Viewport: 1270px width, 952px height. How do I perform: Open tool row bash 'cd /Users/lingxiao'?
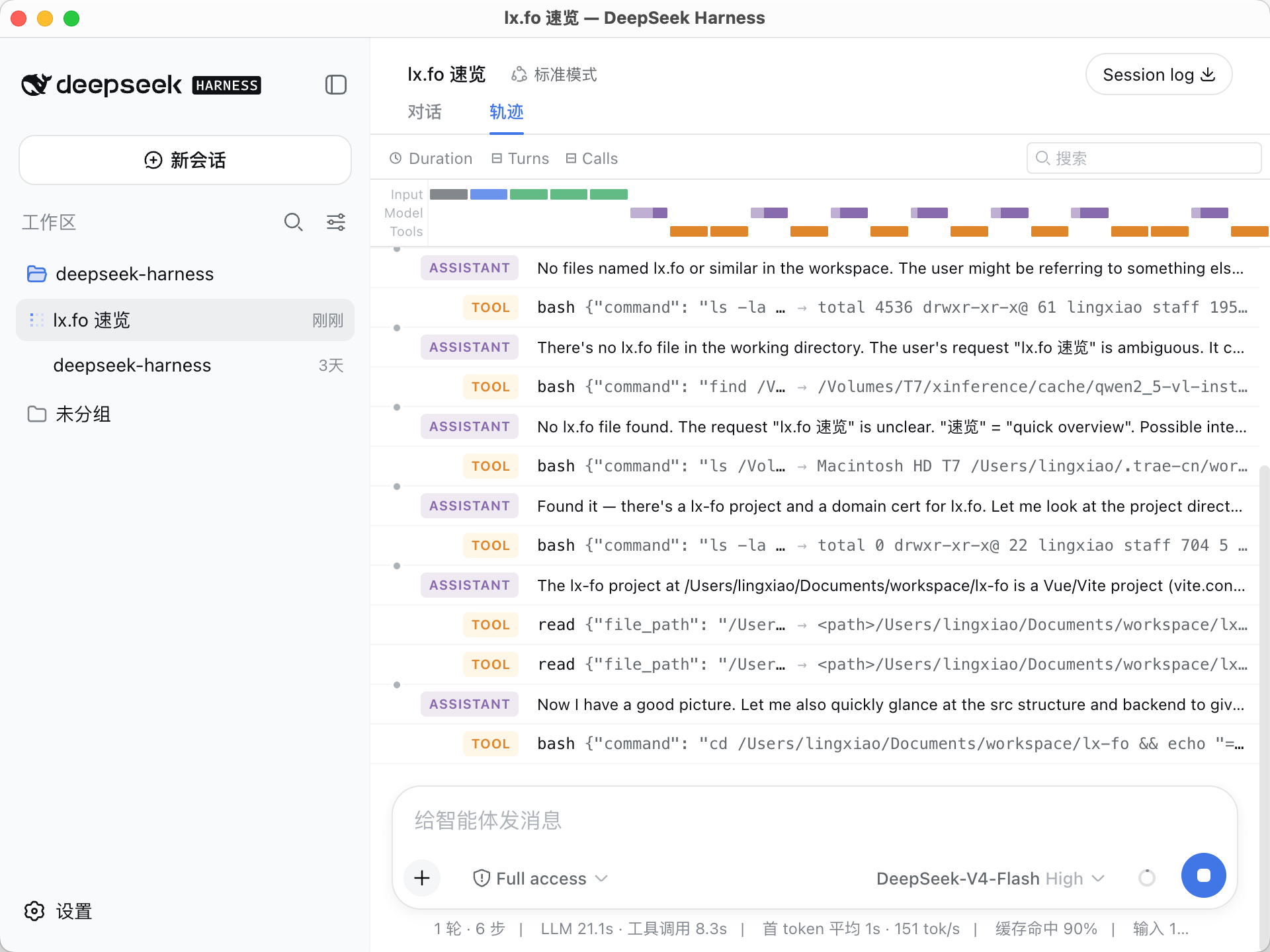point(815,744)
